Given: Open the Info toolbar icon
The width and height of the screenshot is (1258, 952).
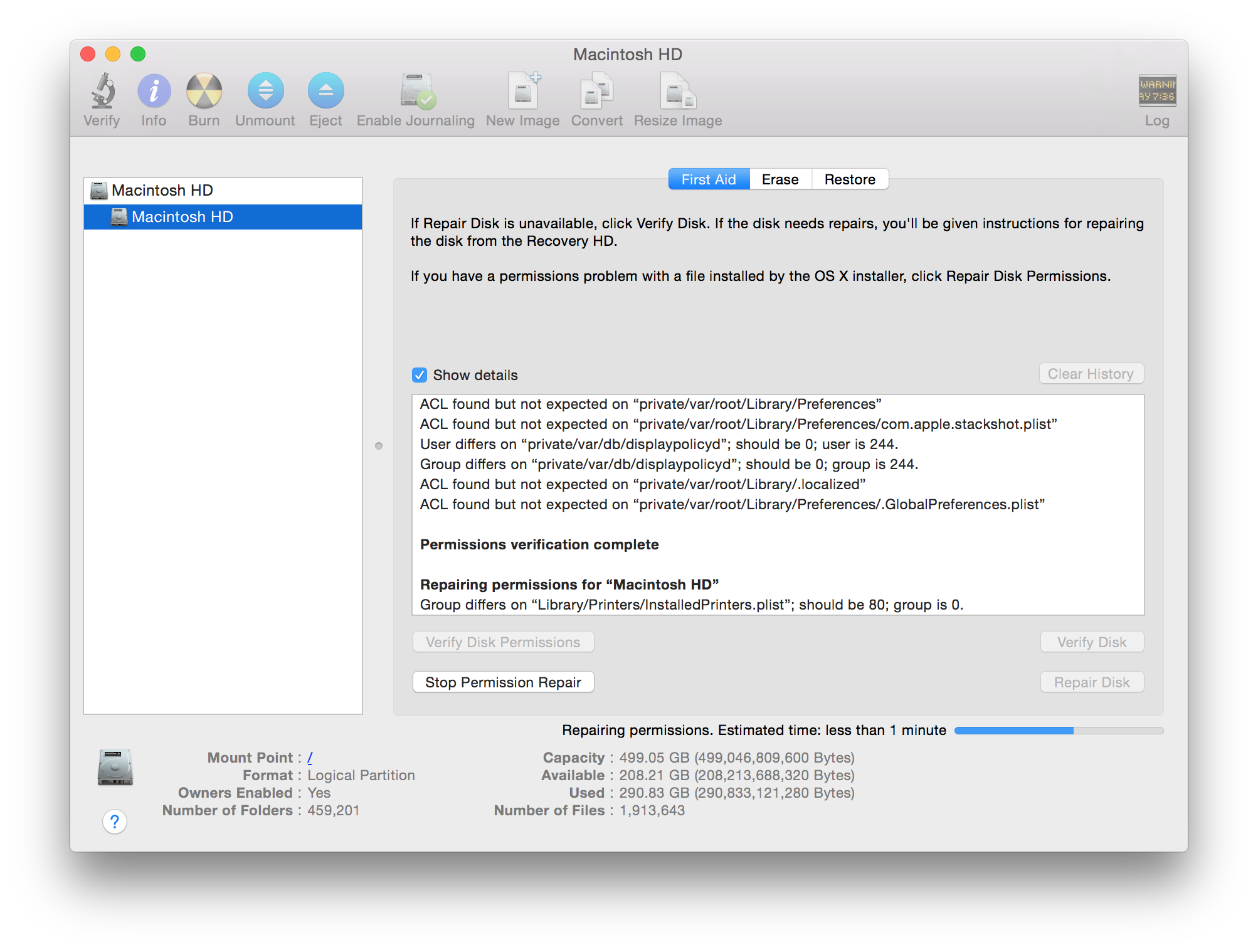Looking at the screenshot, I should (154, 91).
